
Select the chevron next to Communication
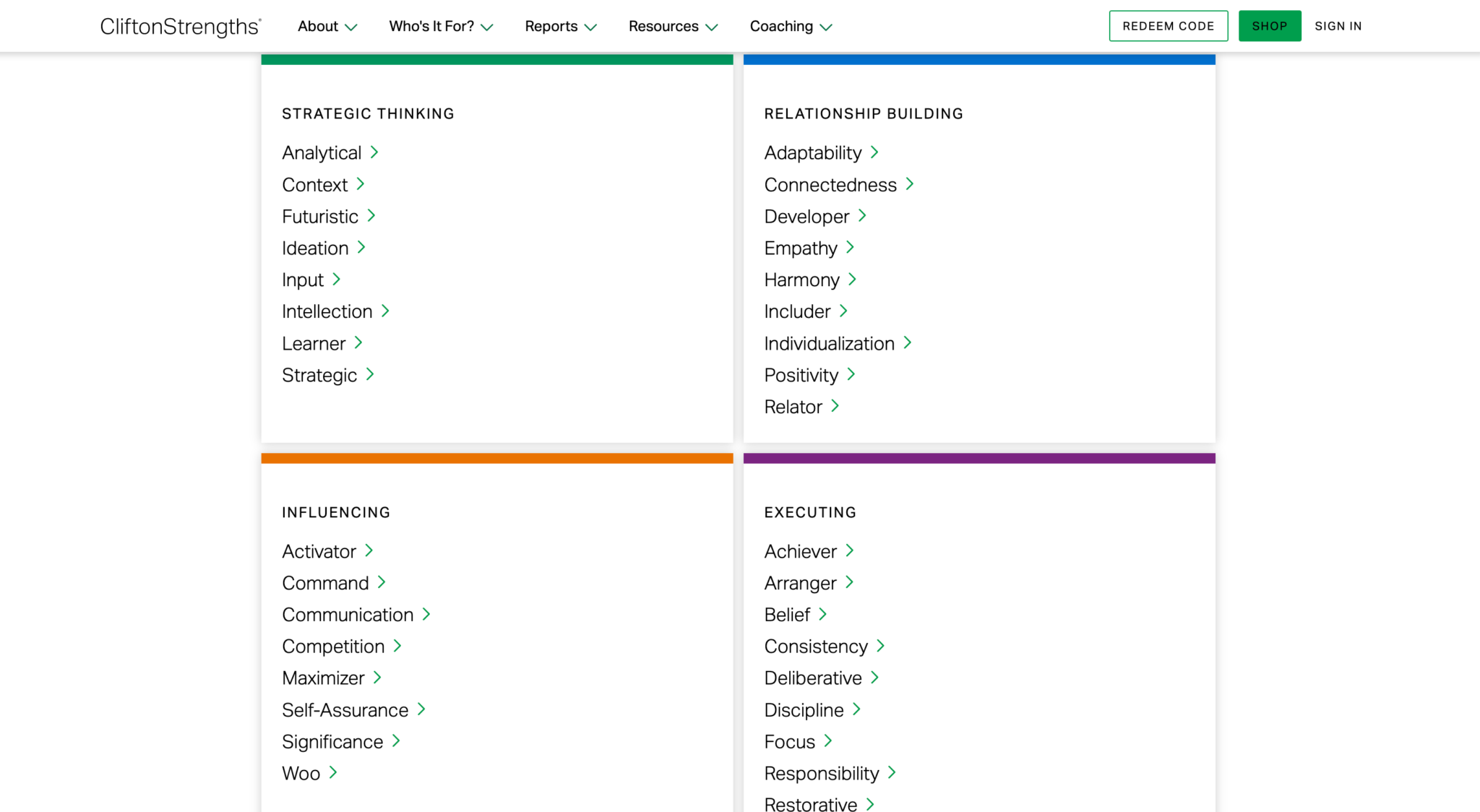click(x=426, y=614)
